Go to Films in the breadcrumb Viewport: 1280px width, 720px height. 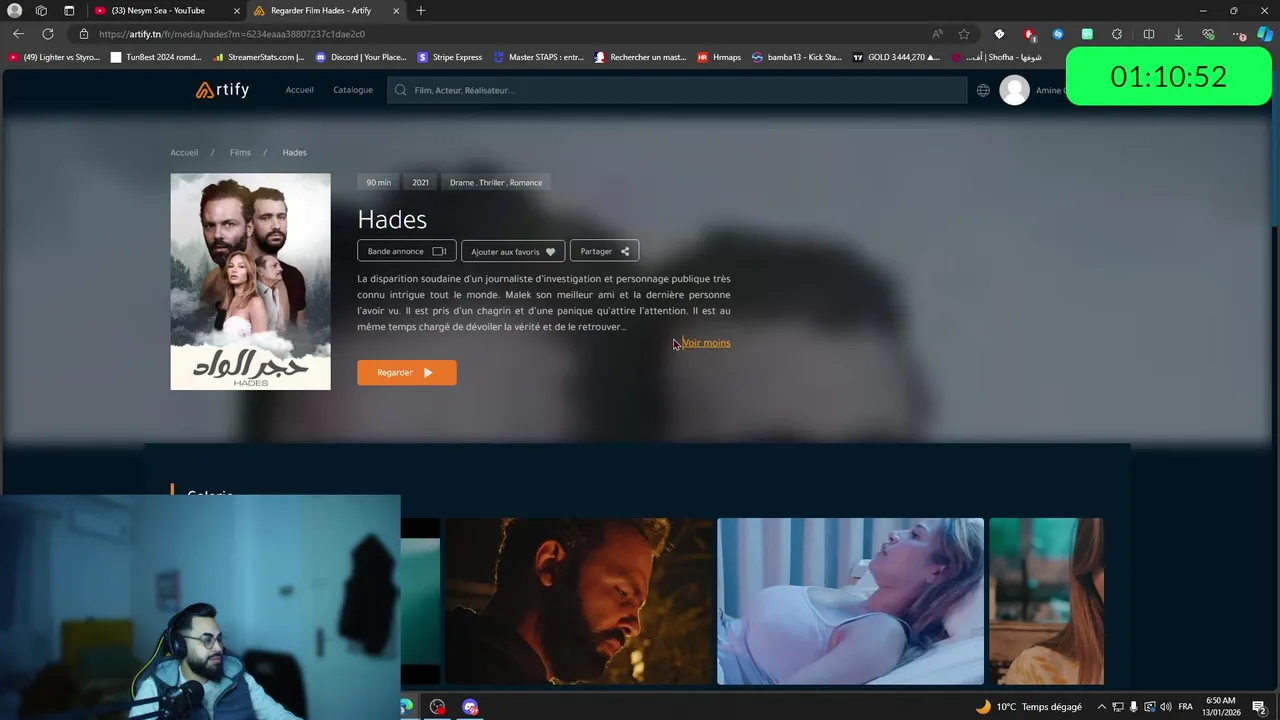(x=240, y=152)
